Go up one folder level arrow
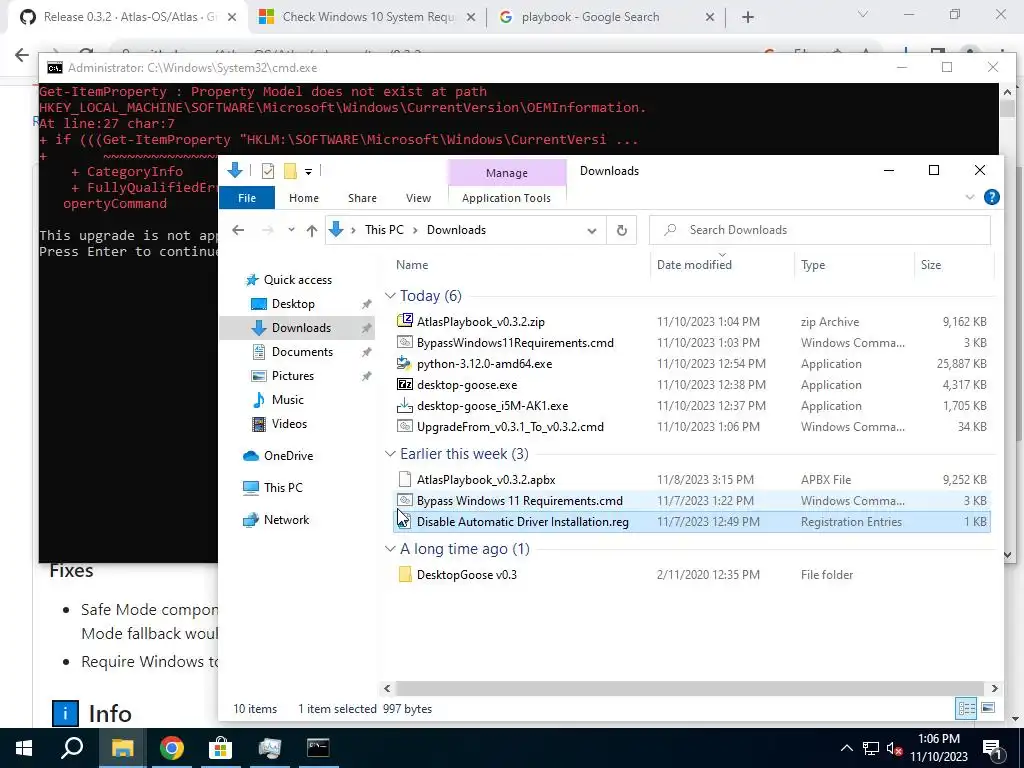This screenshot has width=1024, height=768. pyautogui.click(x=312, y=231)
